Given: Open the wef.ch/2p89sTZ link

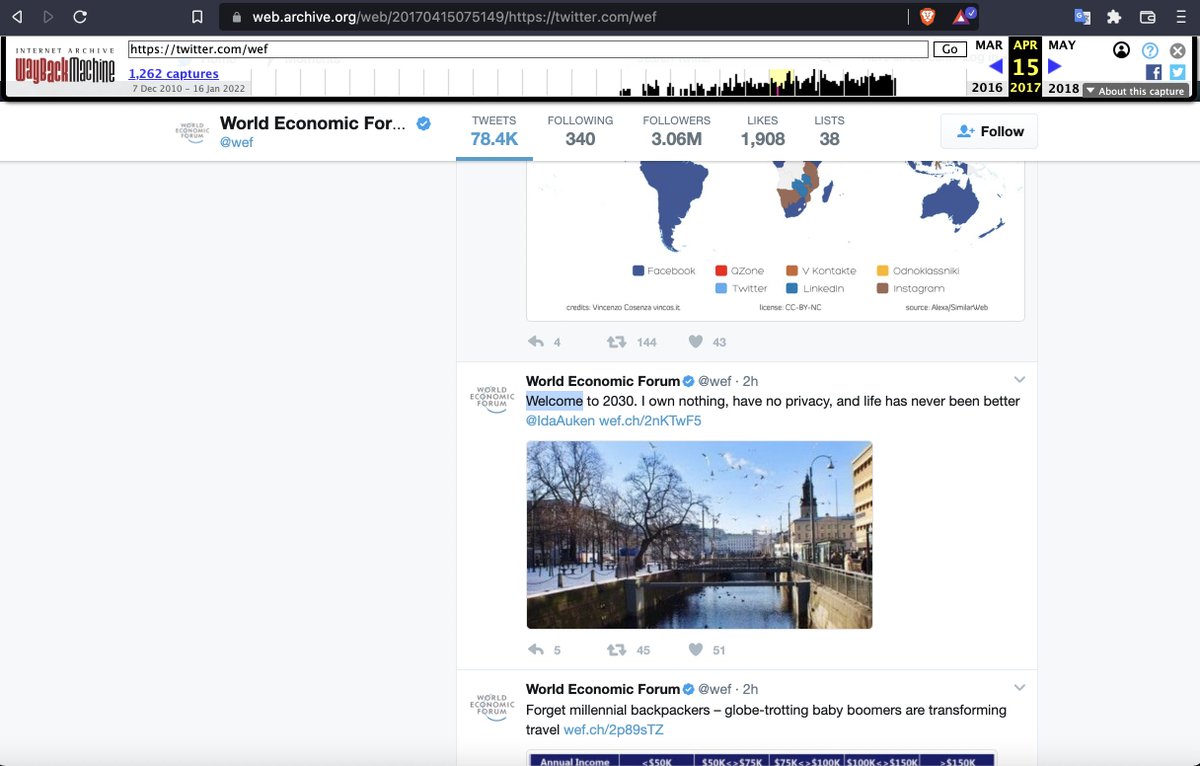Looking at the screenshot, I should 613,730.
